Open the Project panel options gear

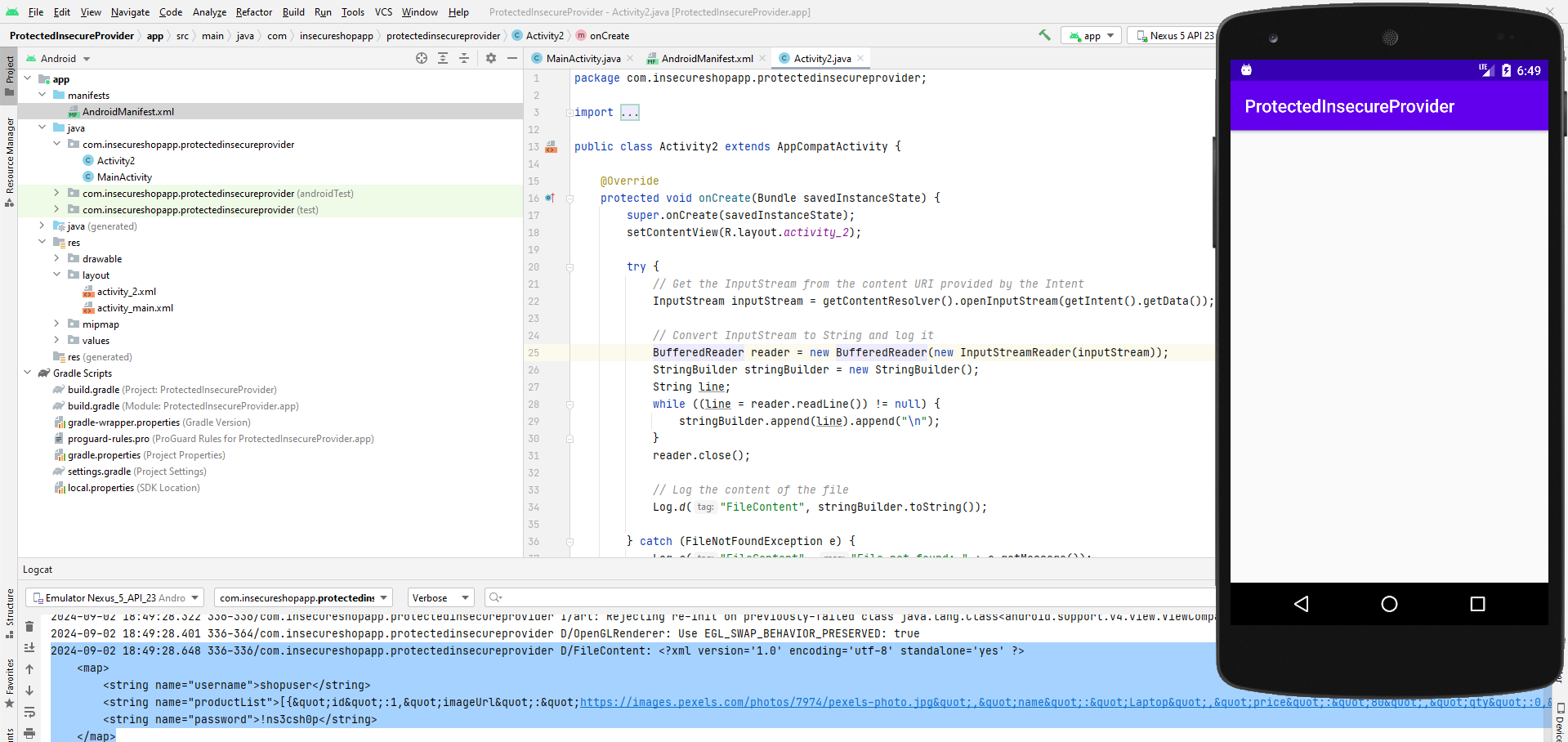(x=490, y=58)
